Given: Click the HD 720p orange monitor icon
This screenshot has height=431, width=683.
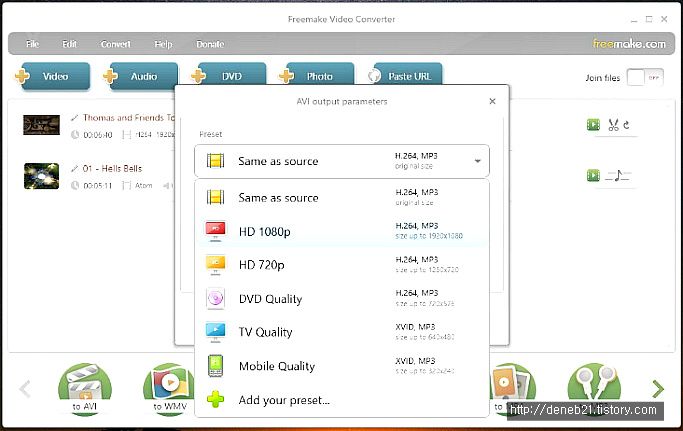Looking at the screenshot, I should [x=216, y=265].
